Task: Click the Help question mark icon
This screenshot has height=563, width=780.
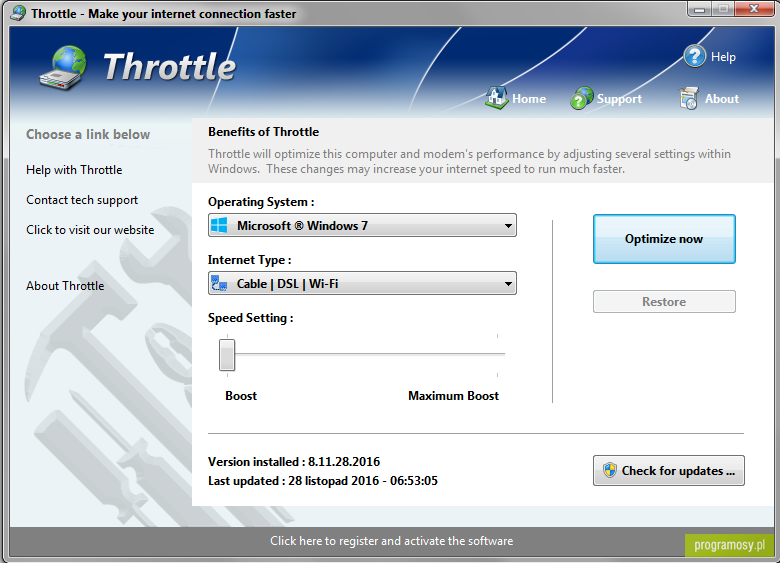Action: pyautogui.click(x=694, y=56)
